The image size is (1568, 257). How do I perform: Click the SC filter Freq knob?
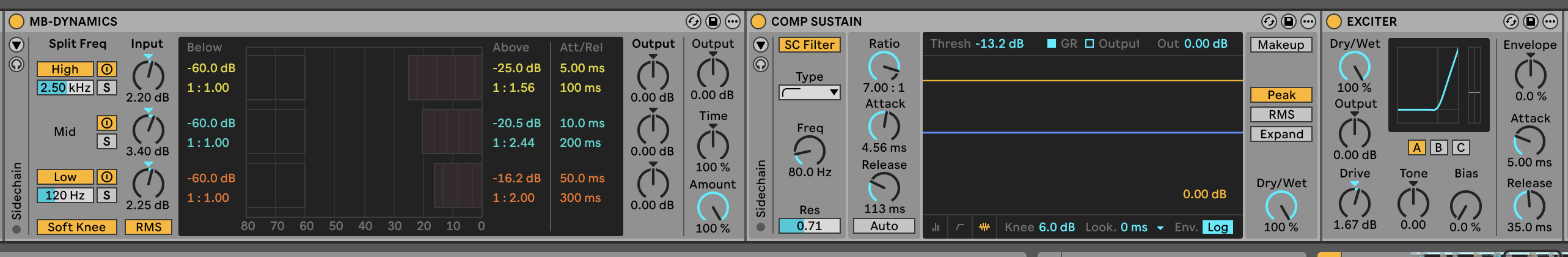(x=810, y=151)
